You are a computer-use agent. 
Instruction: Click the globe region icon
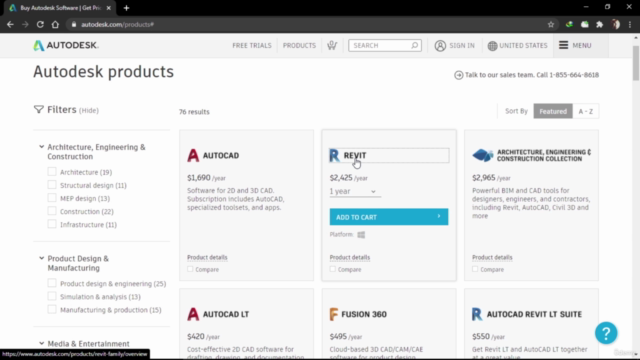click(492, 46)
